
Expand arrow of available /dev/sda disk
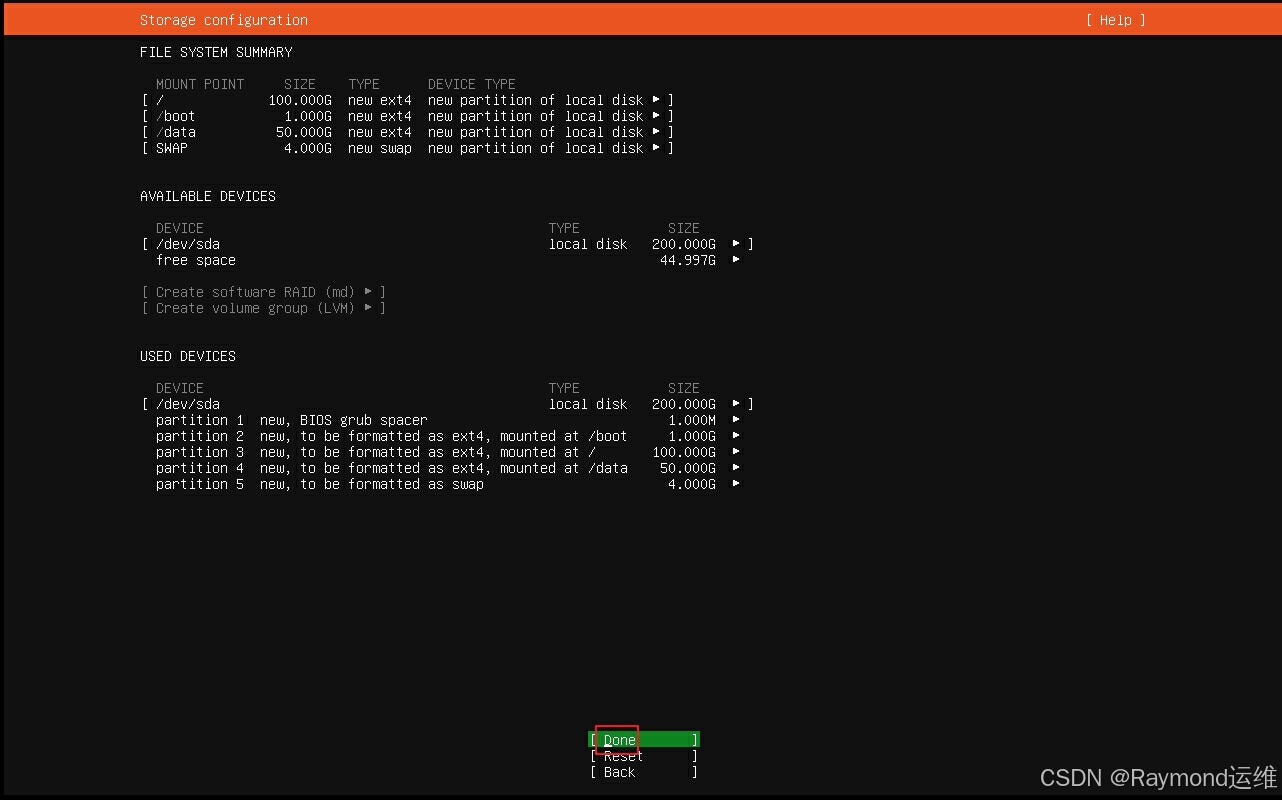click(x=736, y=244)
